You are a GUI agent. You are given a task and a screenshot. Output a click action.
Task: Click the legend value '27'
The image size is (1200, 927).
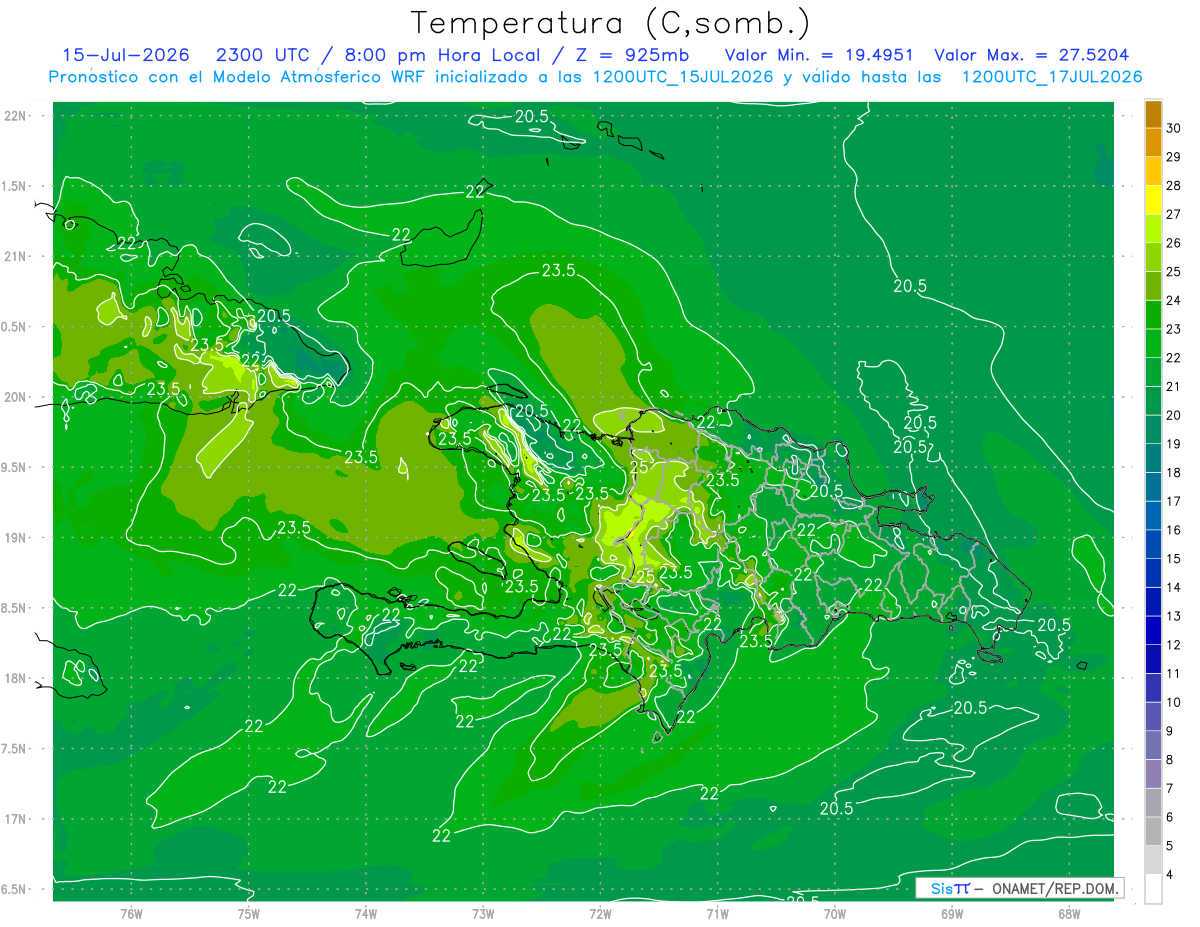(1173, 214)
